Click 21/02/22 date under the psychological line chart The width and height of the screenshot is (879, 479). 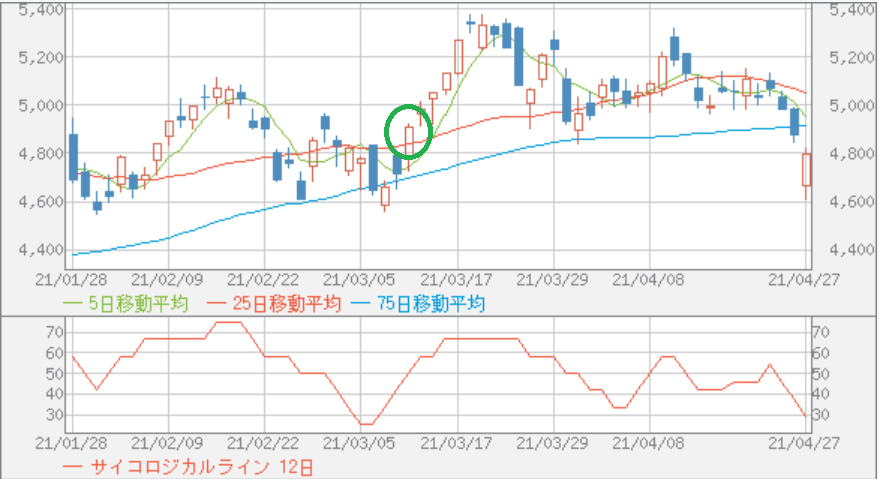coord(263,443)
